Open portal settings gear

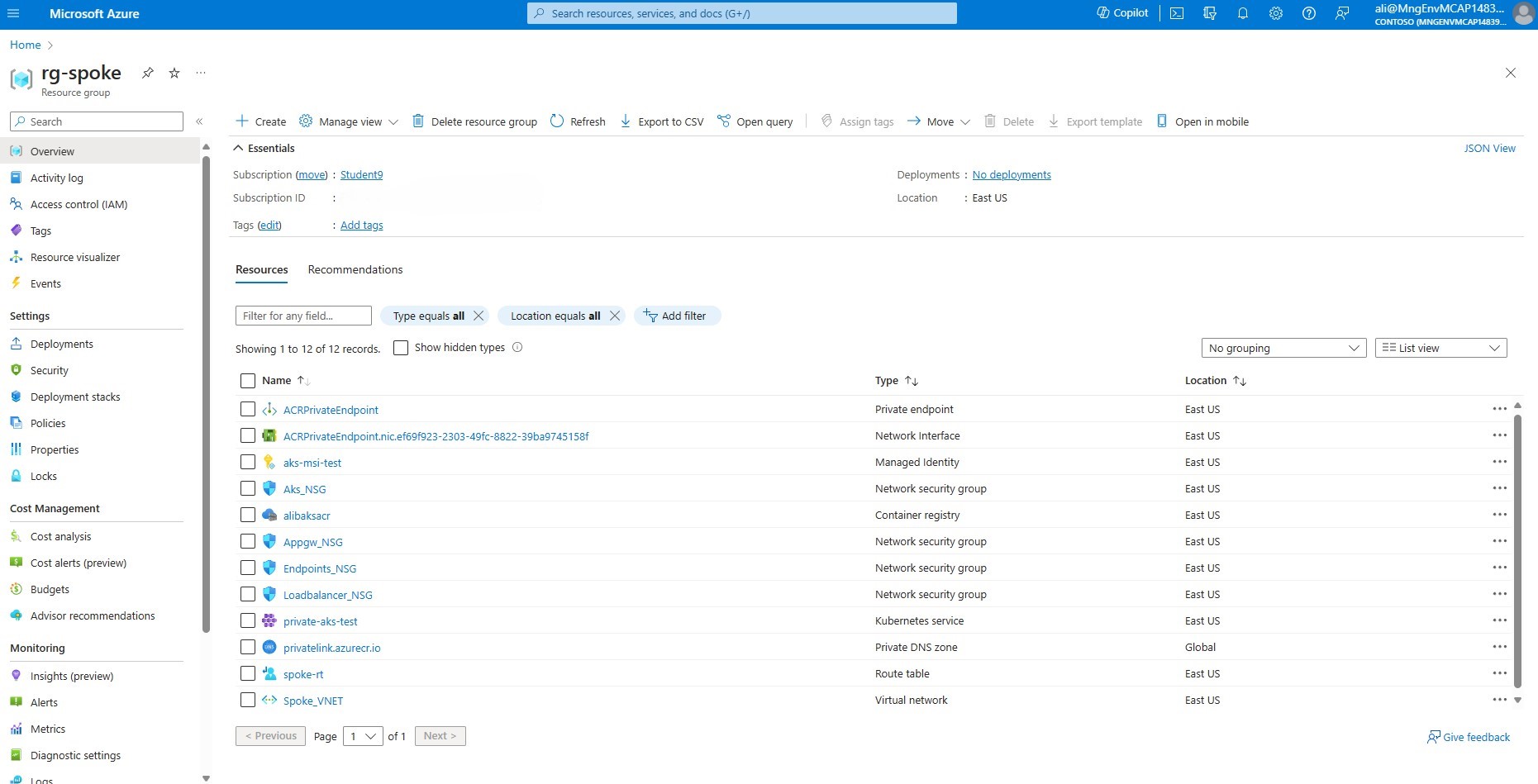1276,13
